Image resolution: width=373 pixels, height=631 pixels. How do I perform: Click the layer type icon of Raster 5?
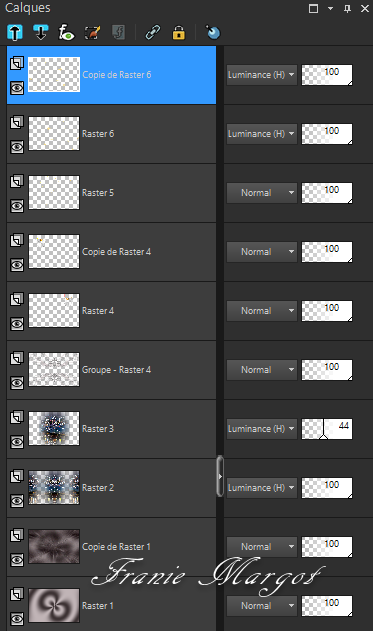[17, 181]
